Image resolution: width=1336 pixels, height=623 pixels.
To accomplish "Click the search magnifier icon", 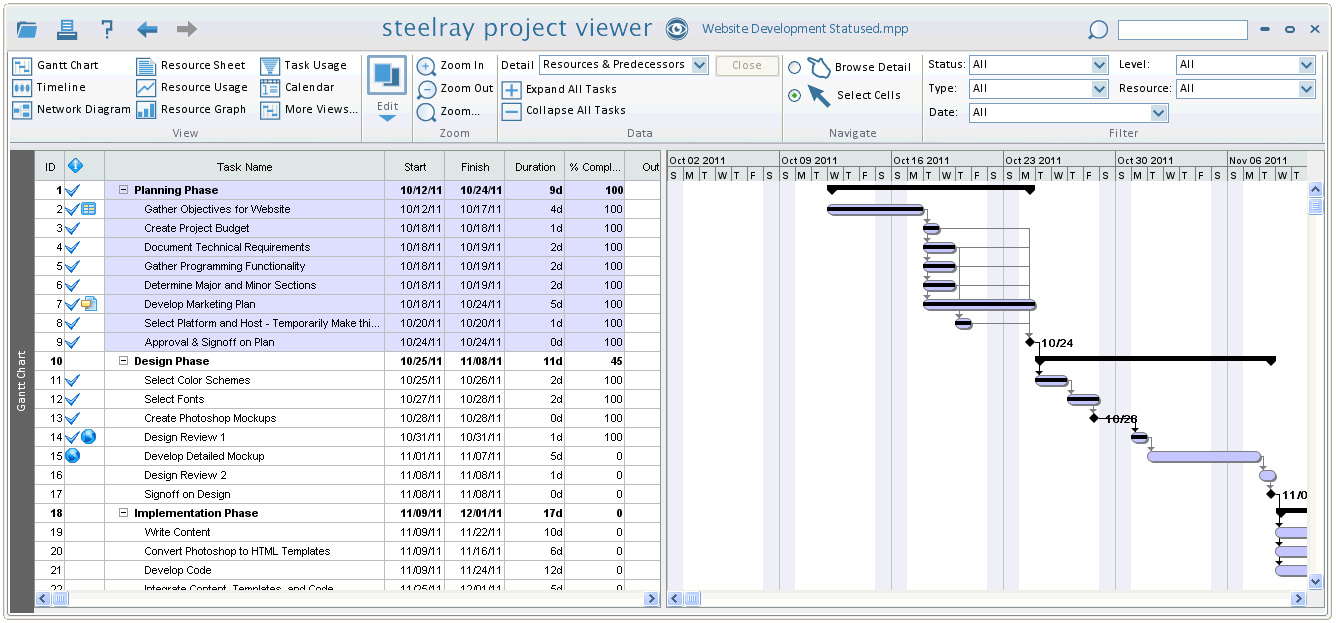I will pos(1098,30).
